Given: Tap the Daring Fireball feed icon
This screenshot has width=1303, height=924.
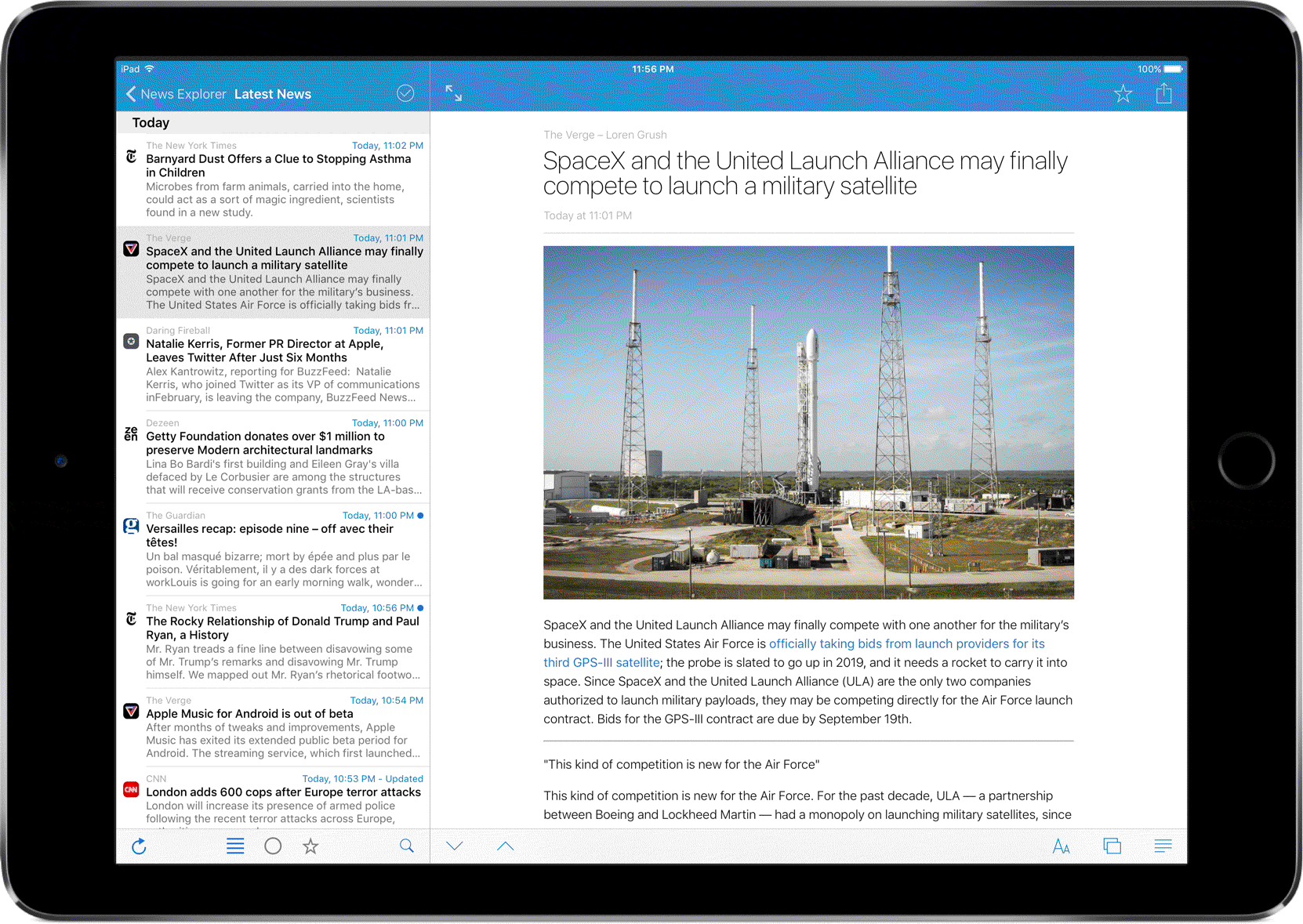Looking at the screenshot, I should click(131, 342).
